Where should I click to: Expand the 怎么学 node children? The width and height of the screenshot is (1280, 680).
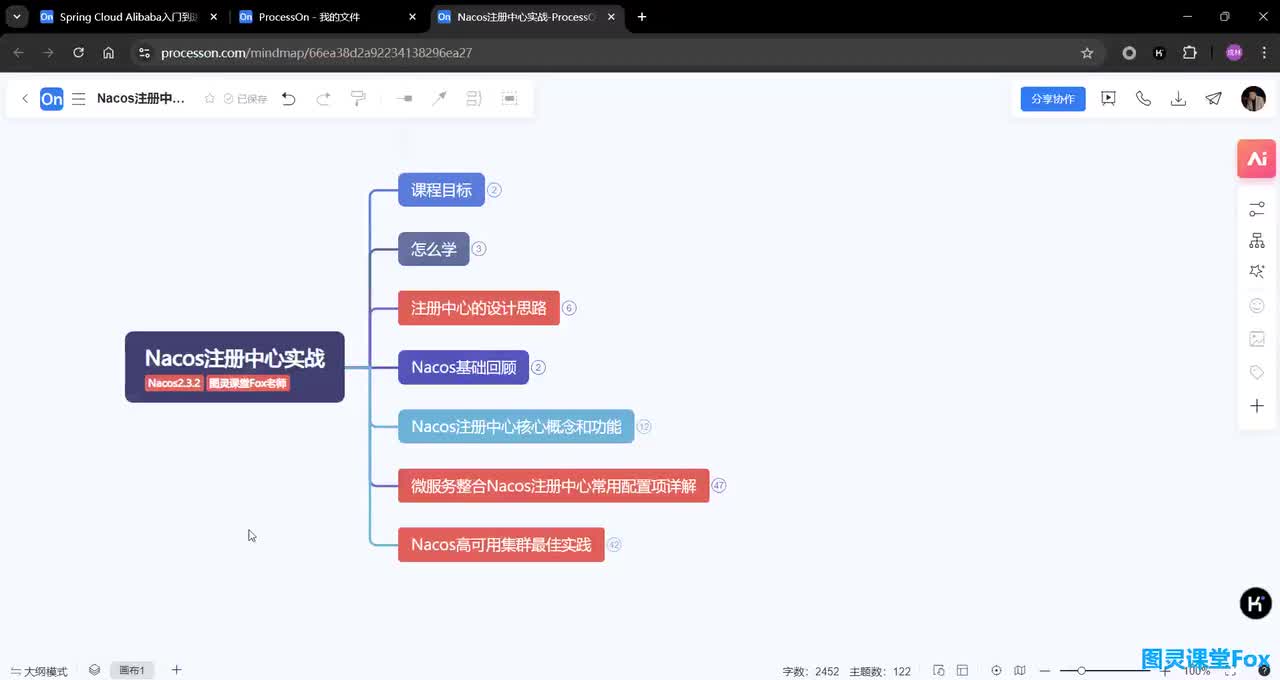point(479,249)
